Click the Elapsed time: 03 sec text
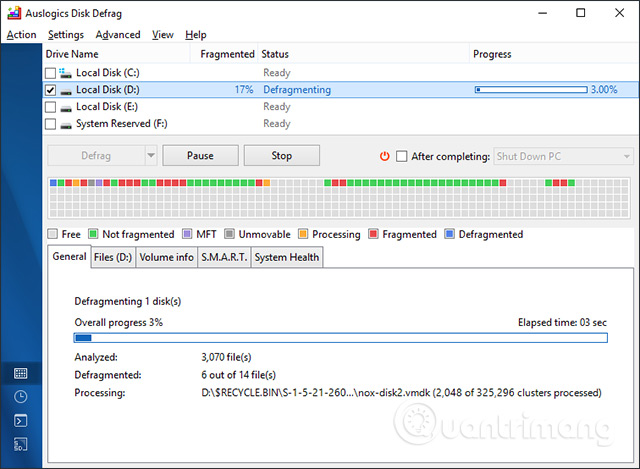 click(562, 322)
